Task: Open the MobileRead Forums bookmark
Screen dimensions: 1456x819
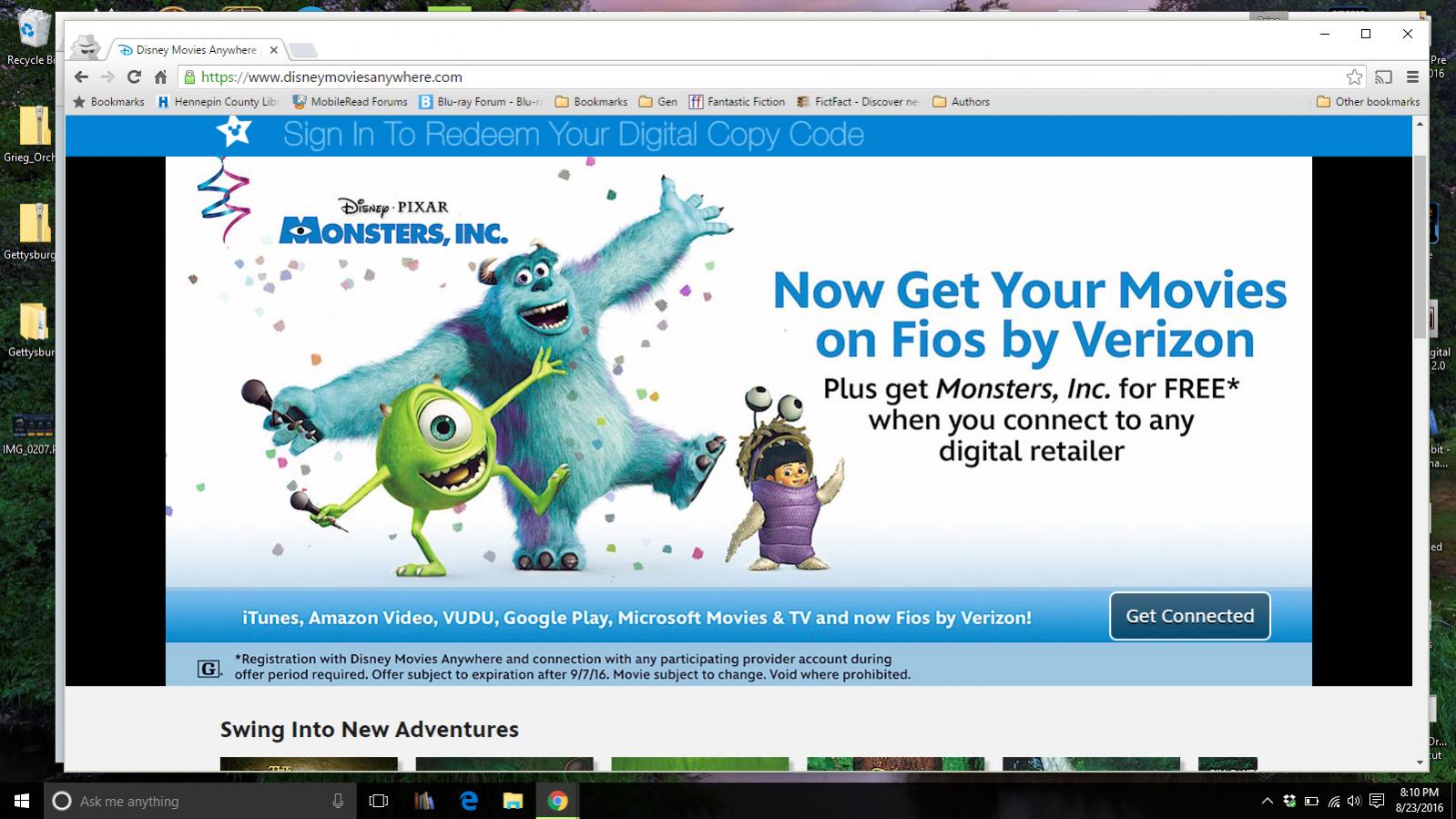Action: coord(350,102)
